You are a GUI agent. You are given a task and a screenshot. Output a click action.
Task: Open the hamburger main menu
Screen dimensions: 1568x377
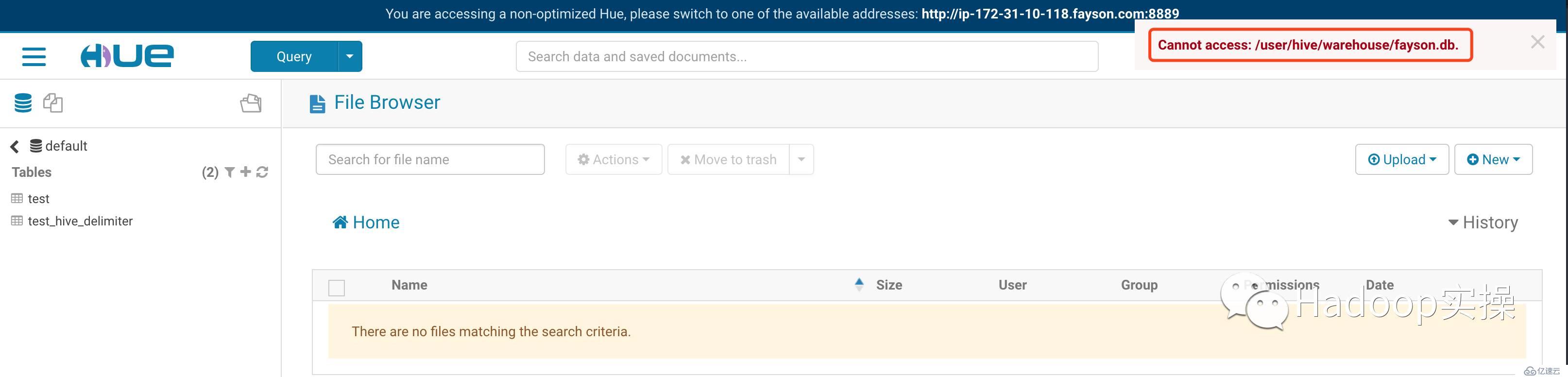(34, 57)
